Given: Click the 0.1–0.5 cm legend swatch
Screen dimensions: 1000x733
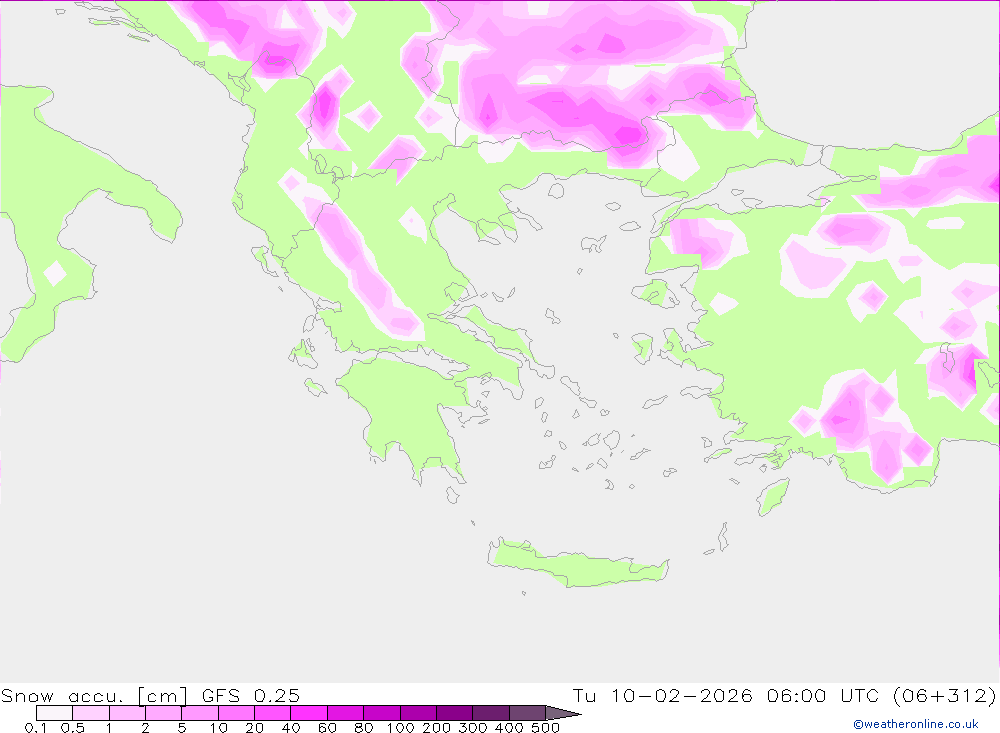Looking at the screenshot, I should pyautogui.click(x=54, y=713).
